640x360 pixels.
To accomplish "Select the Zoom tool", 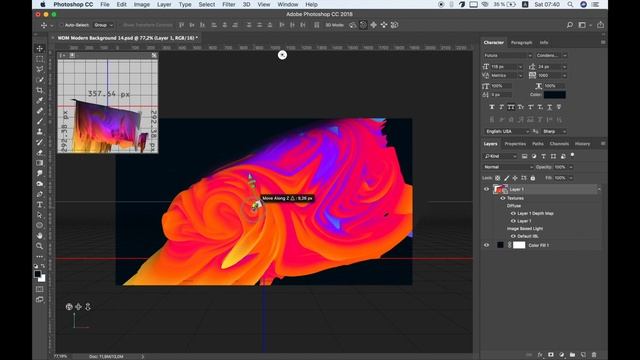I will click(x=40, y=246).
